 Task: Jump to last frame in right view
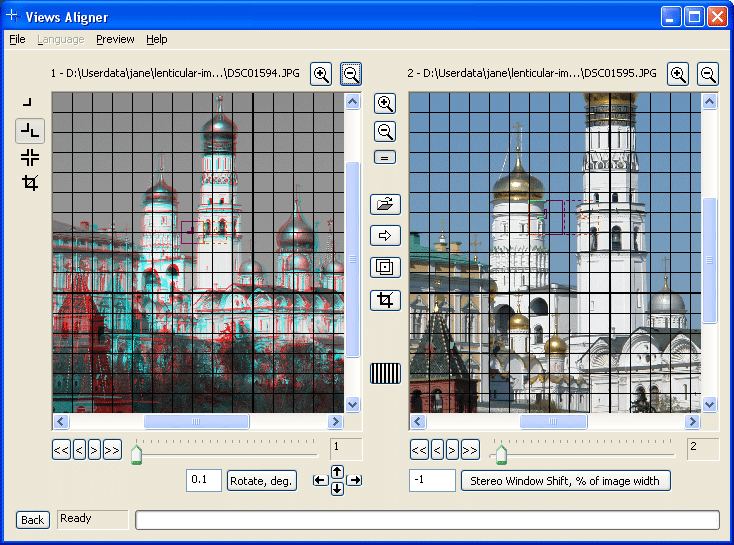pos(470,450)
